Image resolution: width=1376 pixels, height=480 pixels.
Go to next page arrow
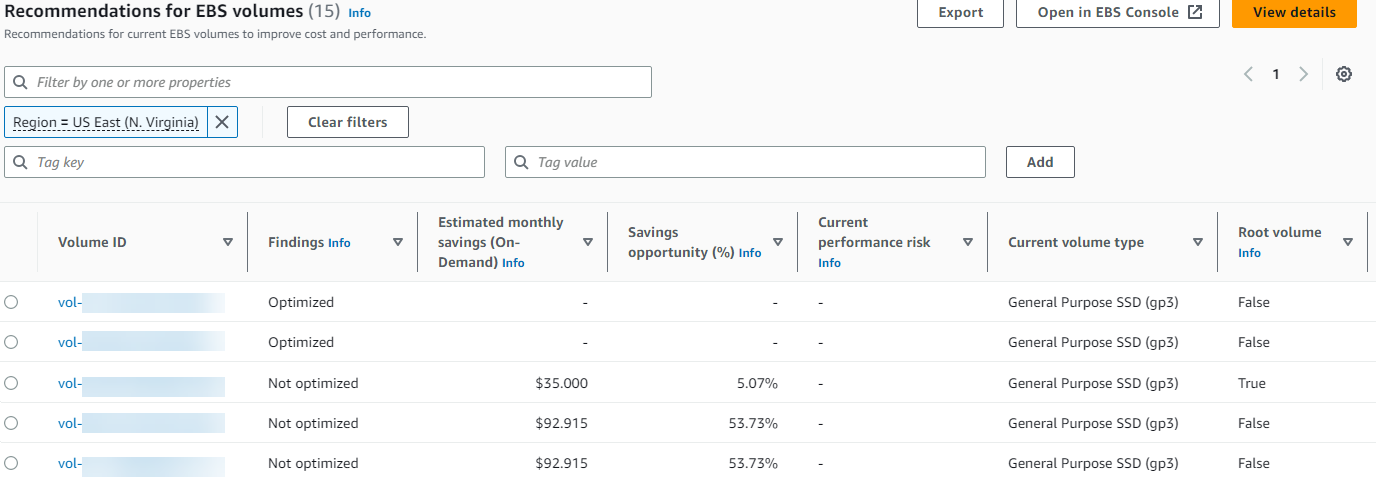pos(1303,74)
